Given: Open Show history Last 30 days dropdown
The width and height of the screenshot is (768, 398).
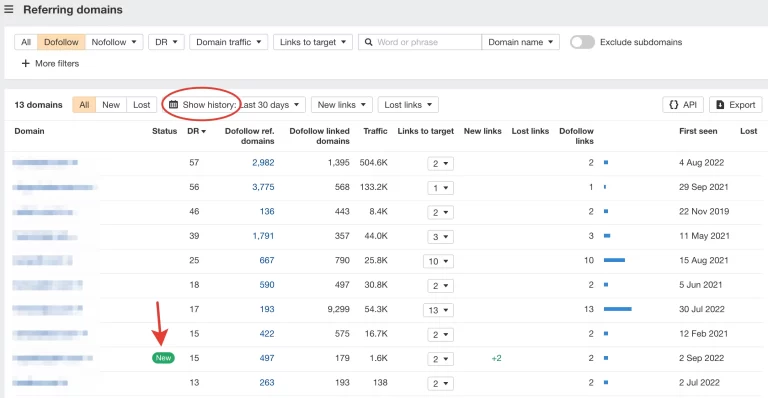Looking at the screenshot, I should pyautogui.click(x=234, y=105).
